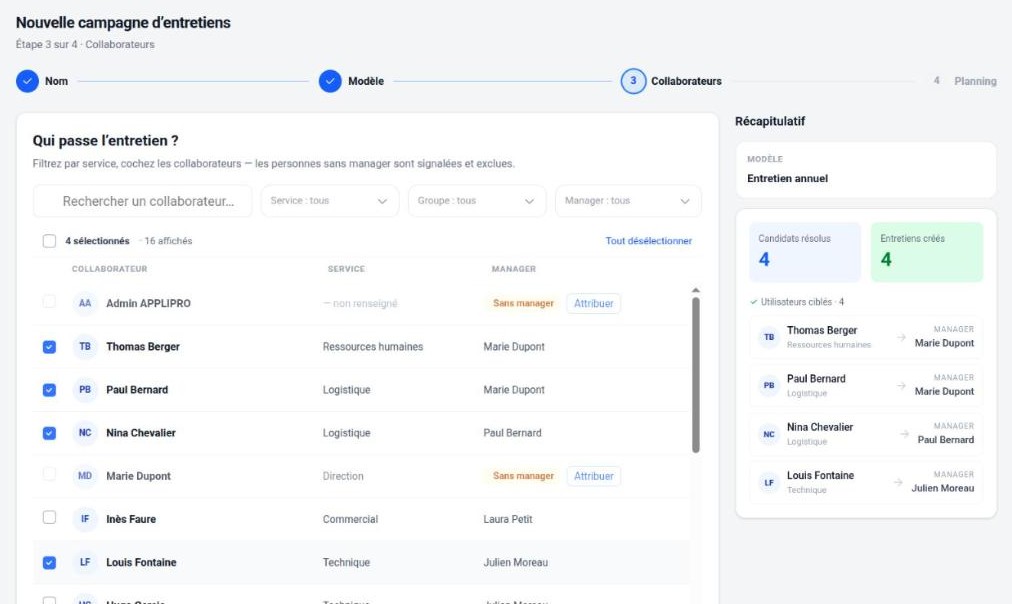The width and height of the screenshot is (1012, 604).
Task: Click the COLLABORATEUR column header
Action: pos(110,269)
